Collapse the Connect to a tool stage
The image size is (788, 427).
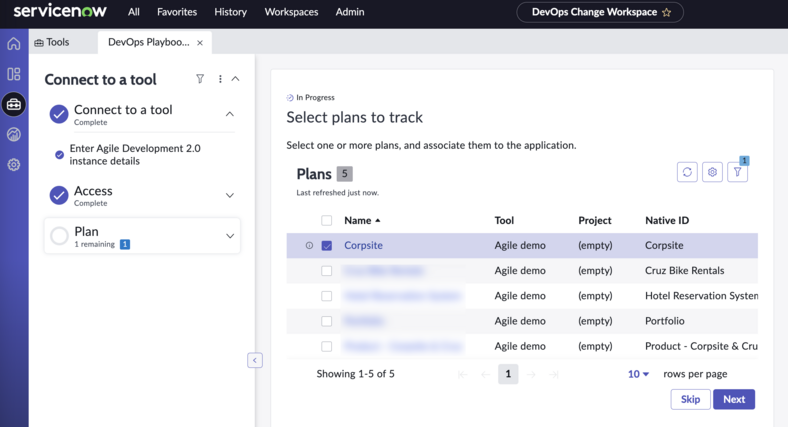click(x=230, y=114)
